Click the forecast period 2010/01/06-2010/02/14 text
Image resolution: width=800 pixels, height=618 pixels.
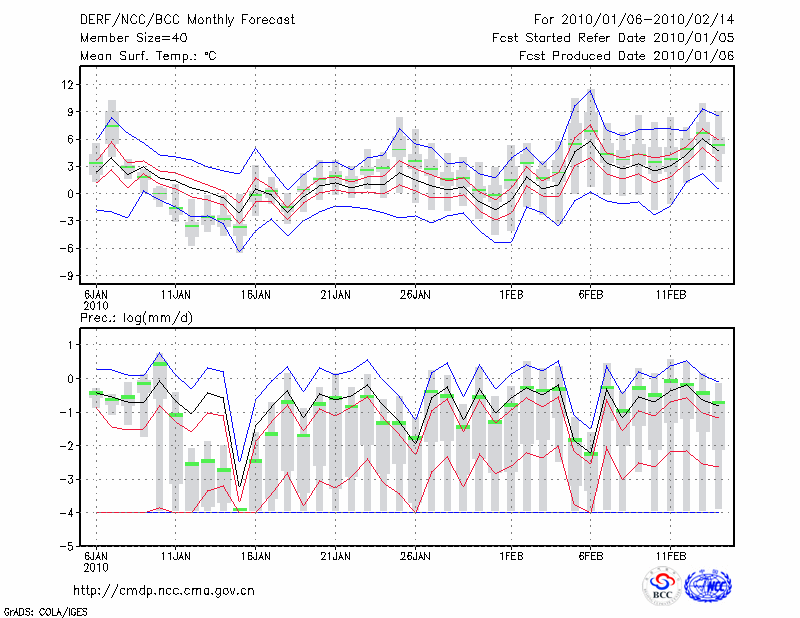(x=634, y=21)
